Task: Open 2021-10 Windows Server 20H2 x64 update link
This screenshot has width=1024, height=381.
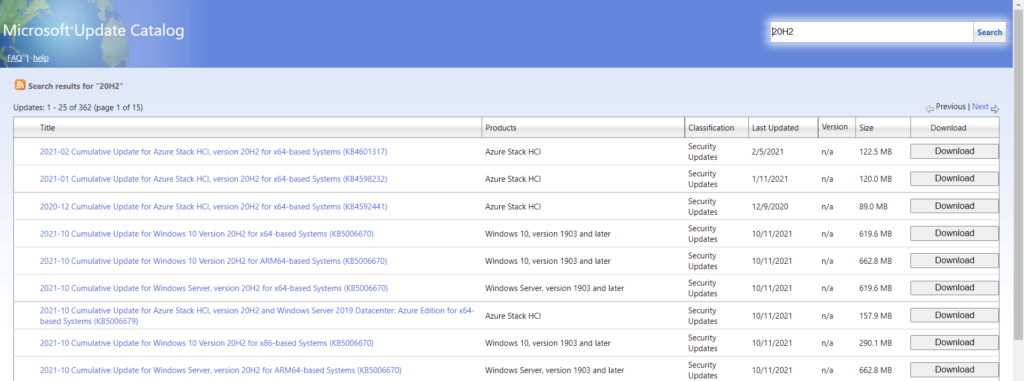Action: (x=214, y=288)
